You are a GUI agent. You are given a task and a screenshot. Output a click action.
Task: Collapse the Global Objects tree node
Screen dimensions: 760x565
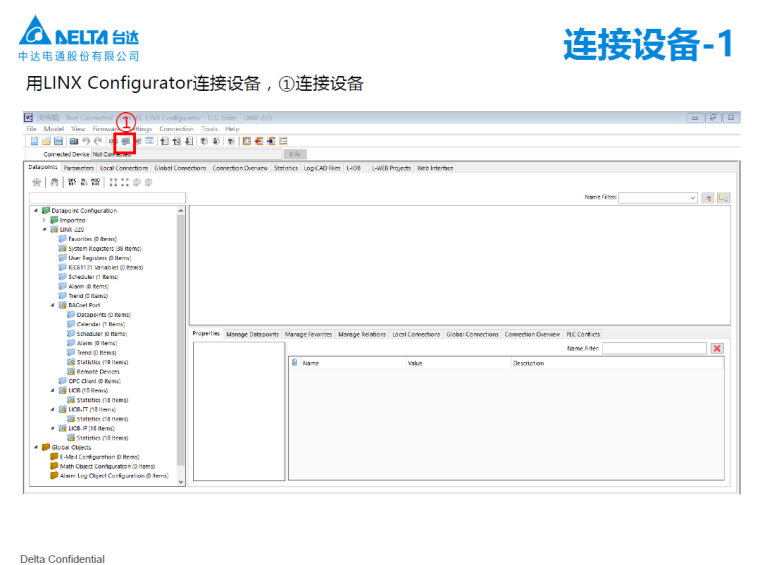[x=37, y=447]
